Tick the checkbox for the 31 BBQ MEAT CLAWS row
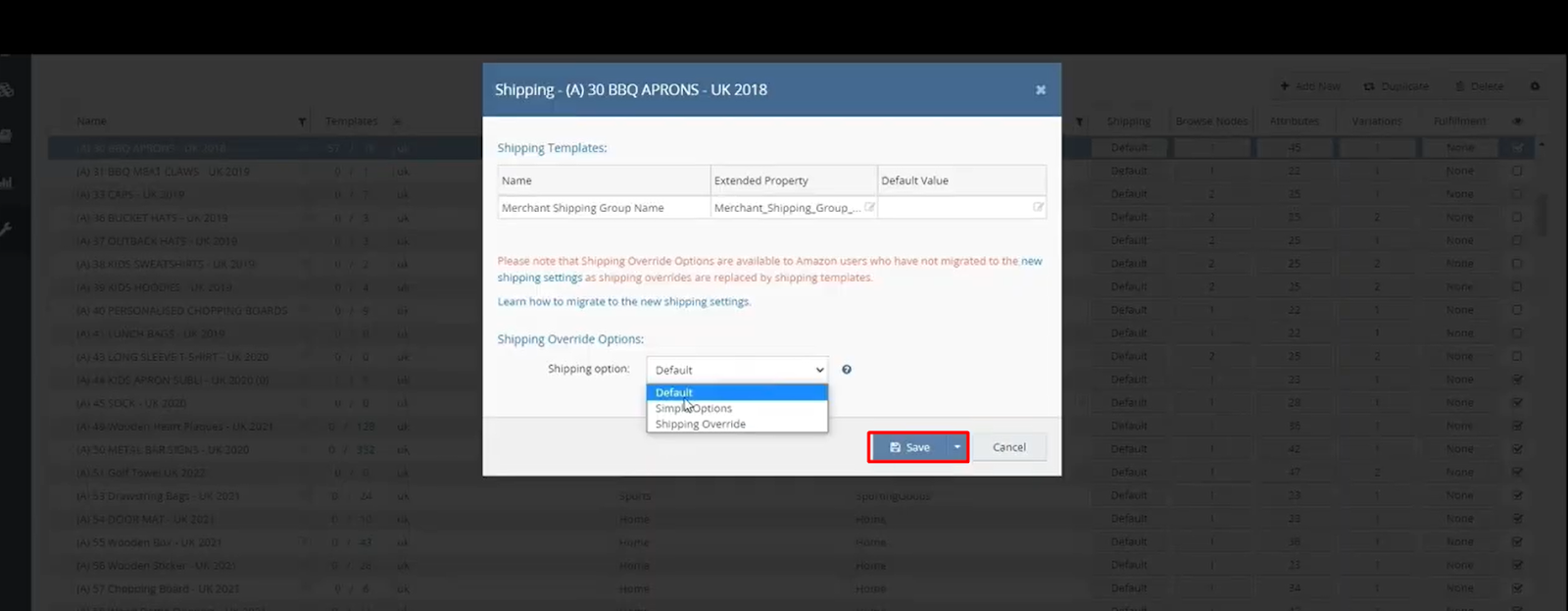This screenshot has width=1568, height=611. tap(1517, 171)
